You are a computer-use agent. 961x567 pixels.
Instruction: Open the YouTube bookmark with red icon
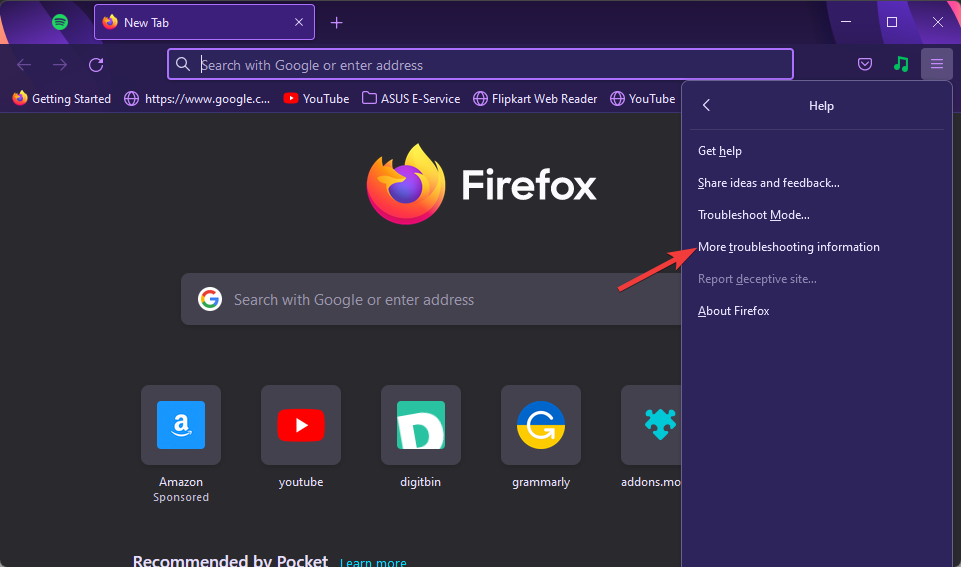(316, 99)
